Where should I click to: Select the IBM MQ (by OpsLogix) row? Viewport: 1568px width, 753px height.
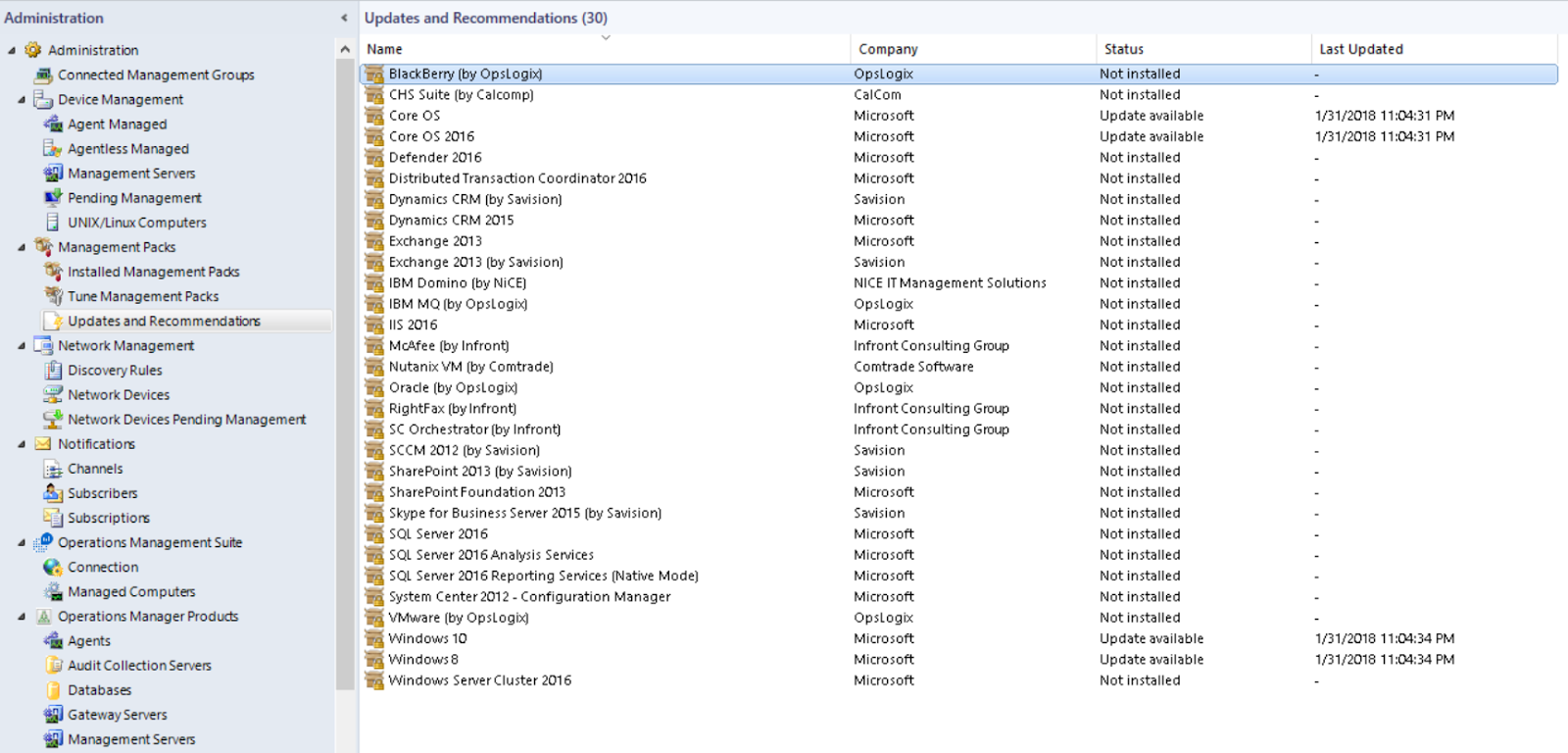[x=958, y=304]
